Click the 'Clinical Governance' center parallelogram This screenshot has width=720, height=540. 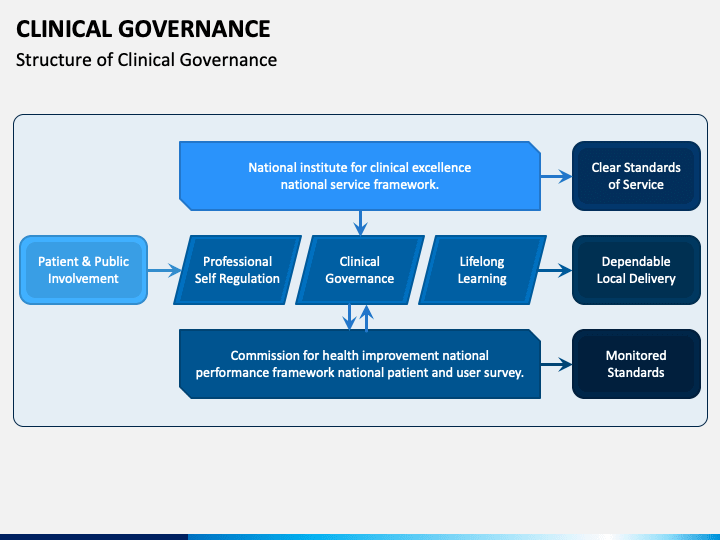click(360, 270)
